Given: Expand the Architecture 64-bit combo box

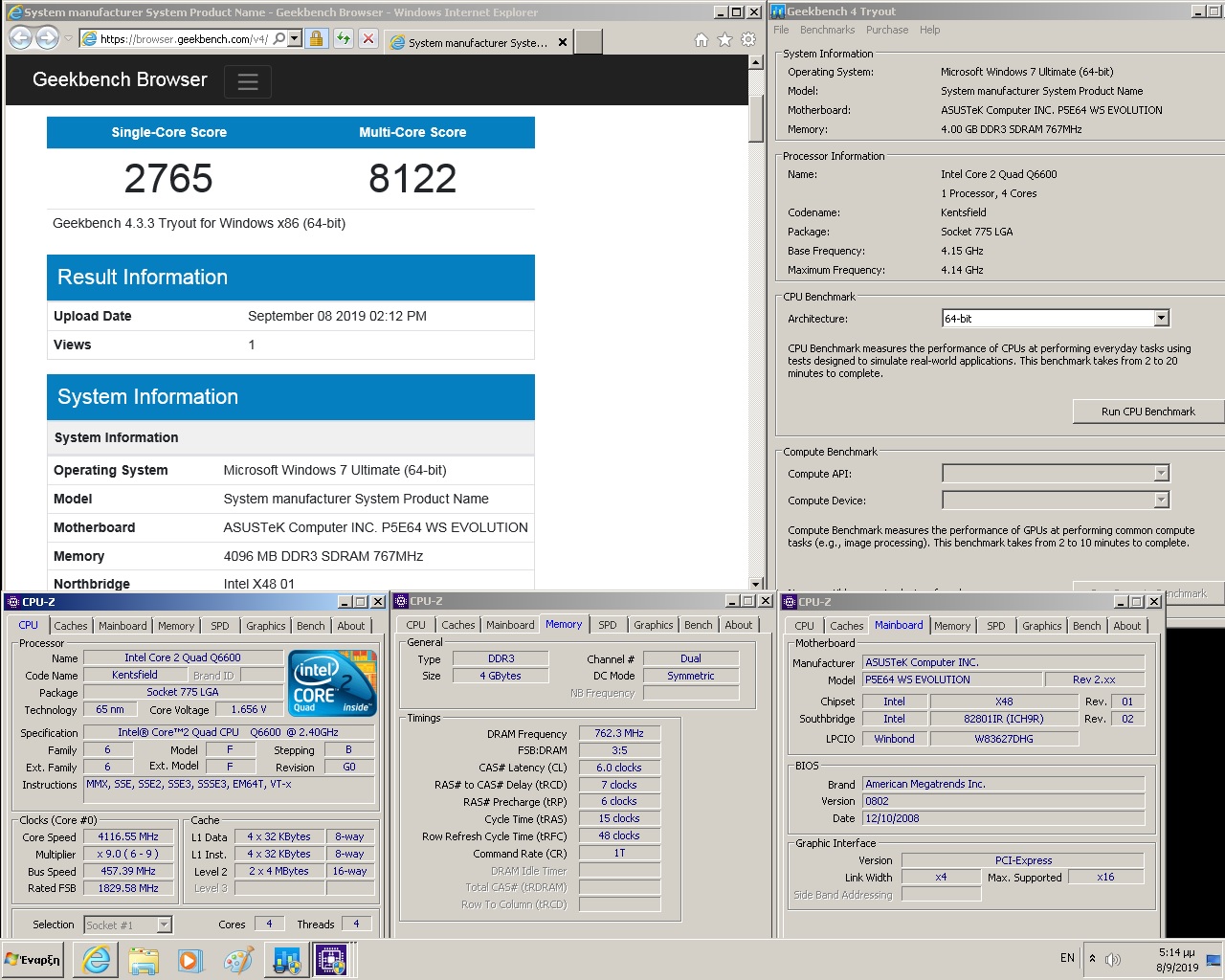Looking at the screenshot, I should coord(1161,319).
